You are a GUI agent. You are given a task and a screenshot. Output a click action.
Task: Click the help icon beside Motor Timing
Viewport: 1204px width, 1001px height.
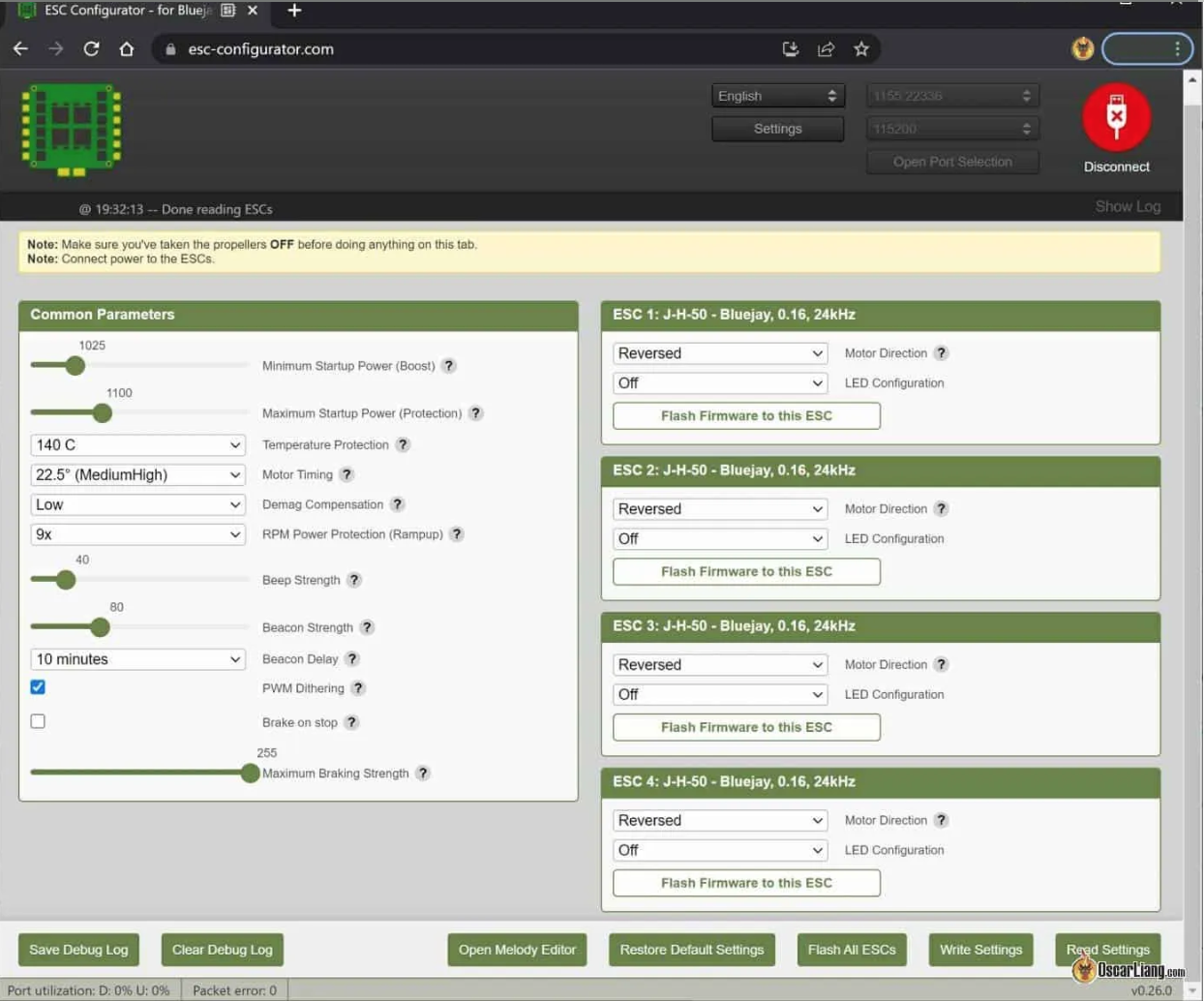click(x=346, y=474)
